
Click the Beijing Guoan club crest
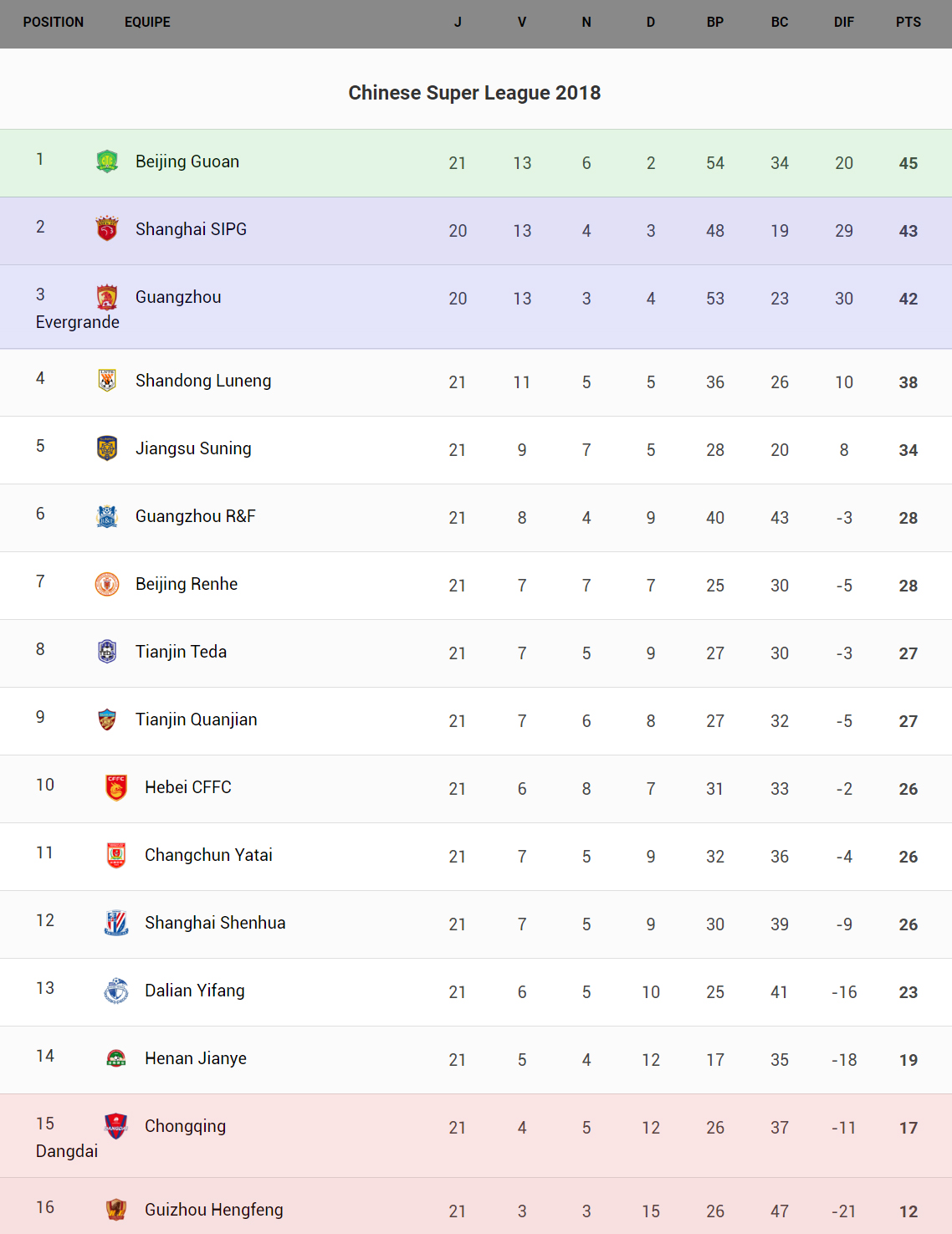(107, 161)
